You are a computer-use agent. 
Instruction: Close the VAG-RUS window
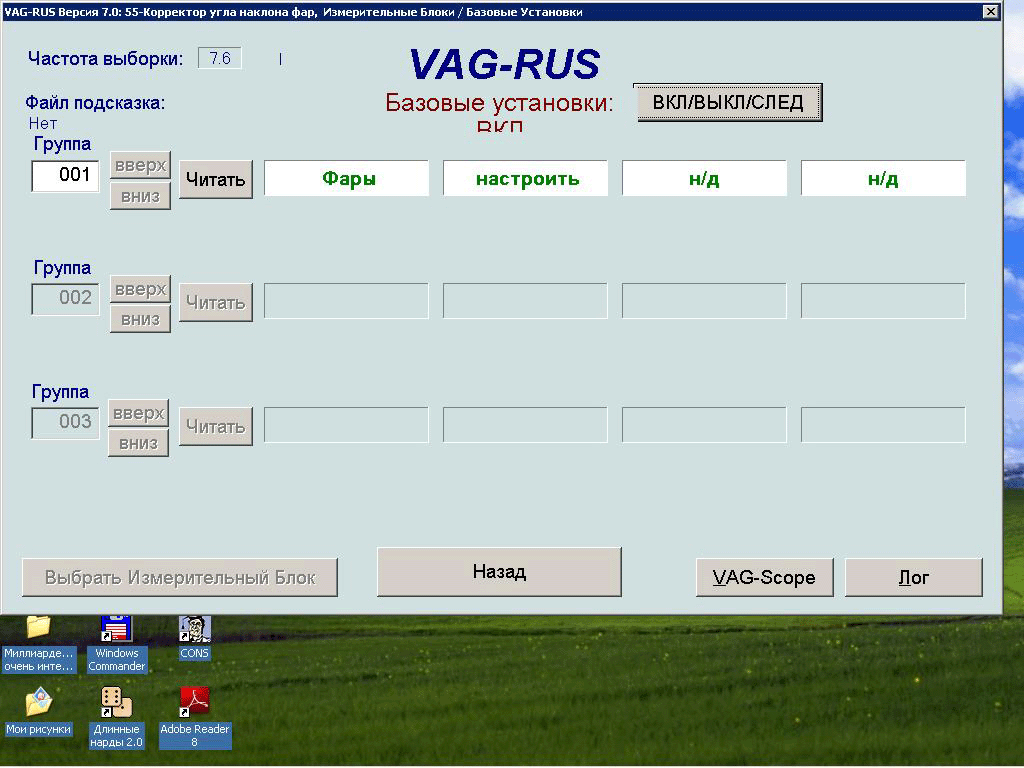pos(990,12)
